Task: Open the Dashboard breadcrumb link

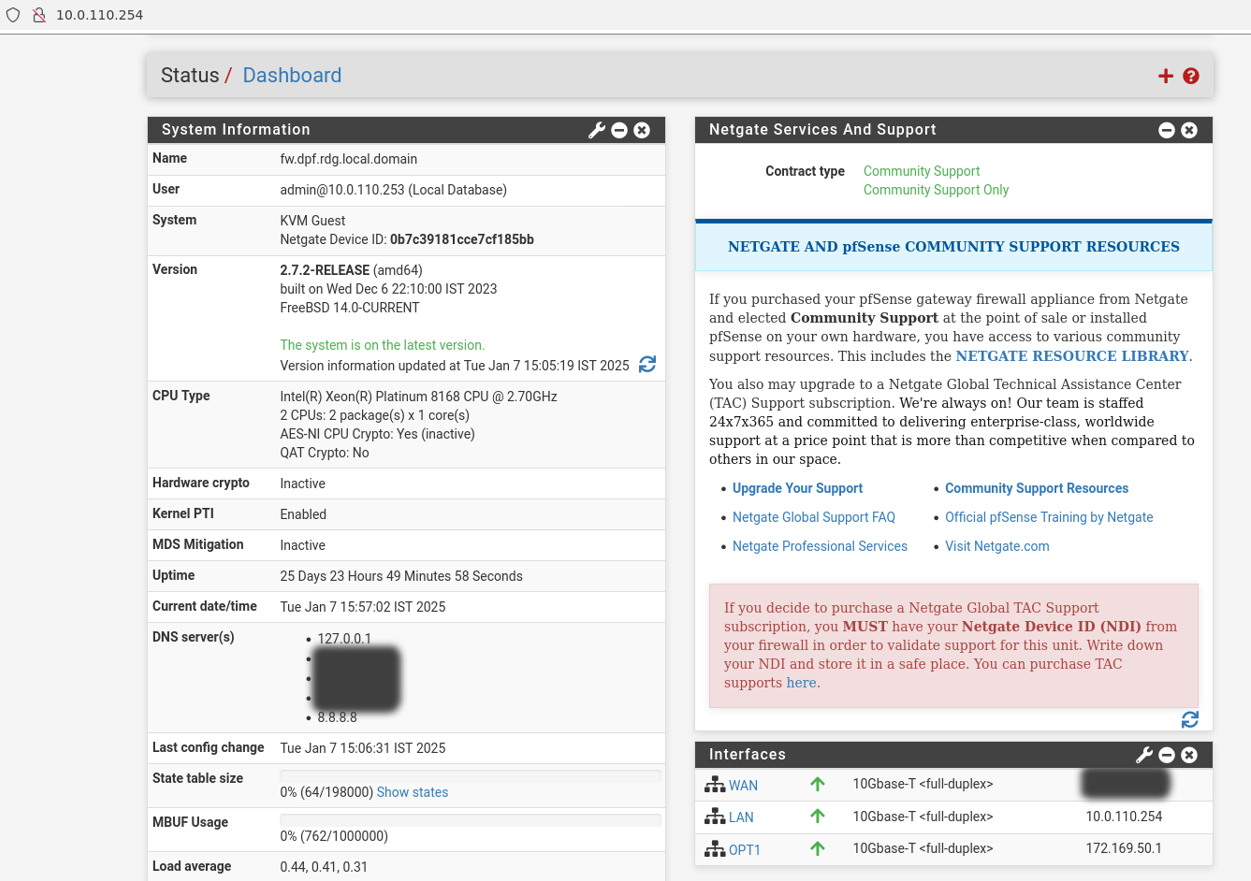Action: (291, 75)
